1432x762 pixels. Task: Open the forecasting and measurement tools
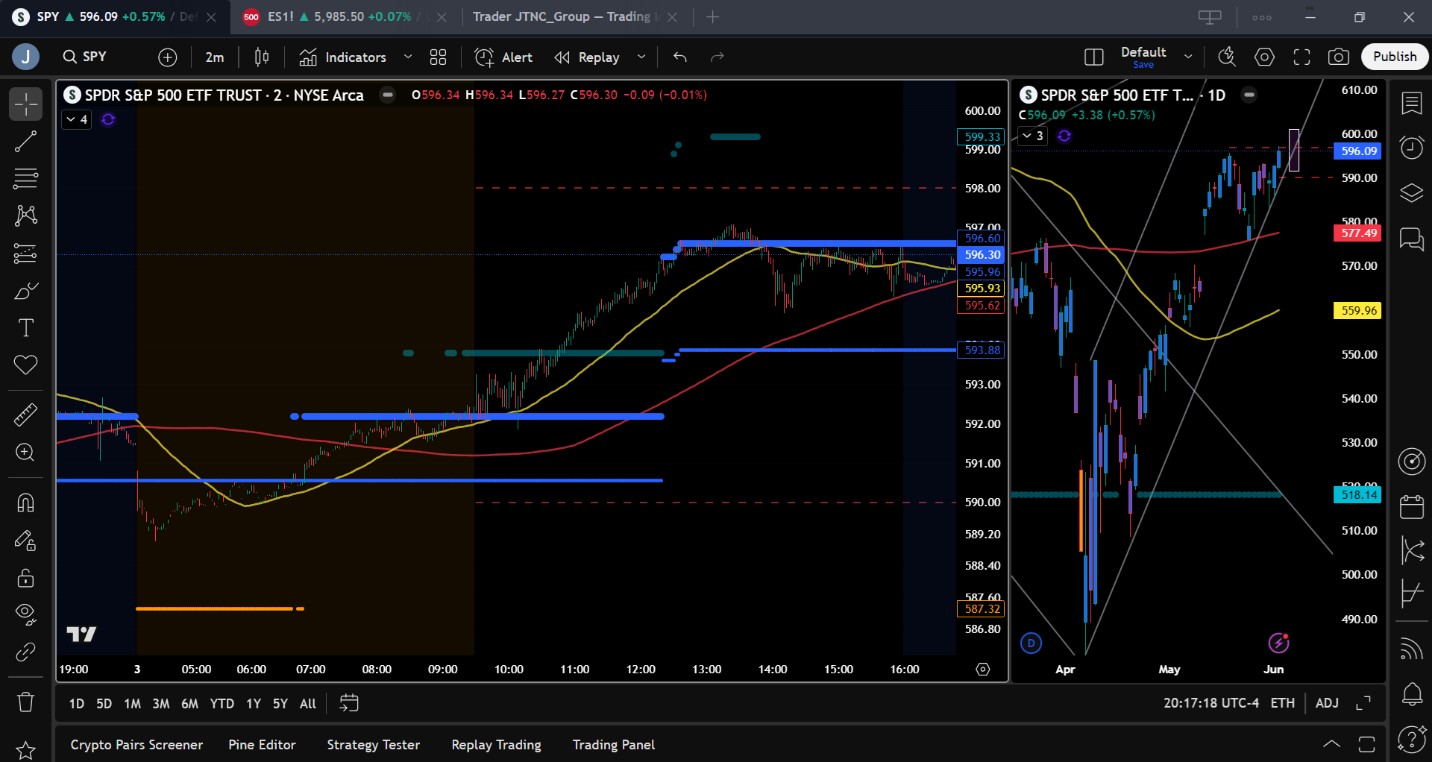pos(26,253)
